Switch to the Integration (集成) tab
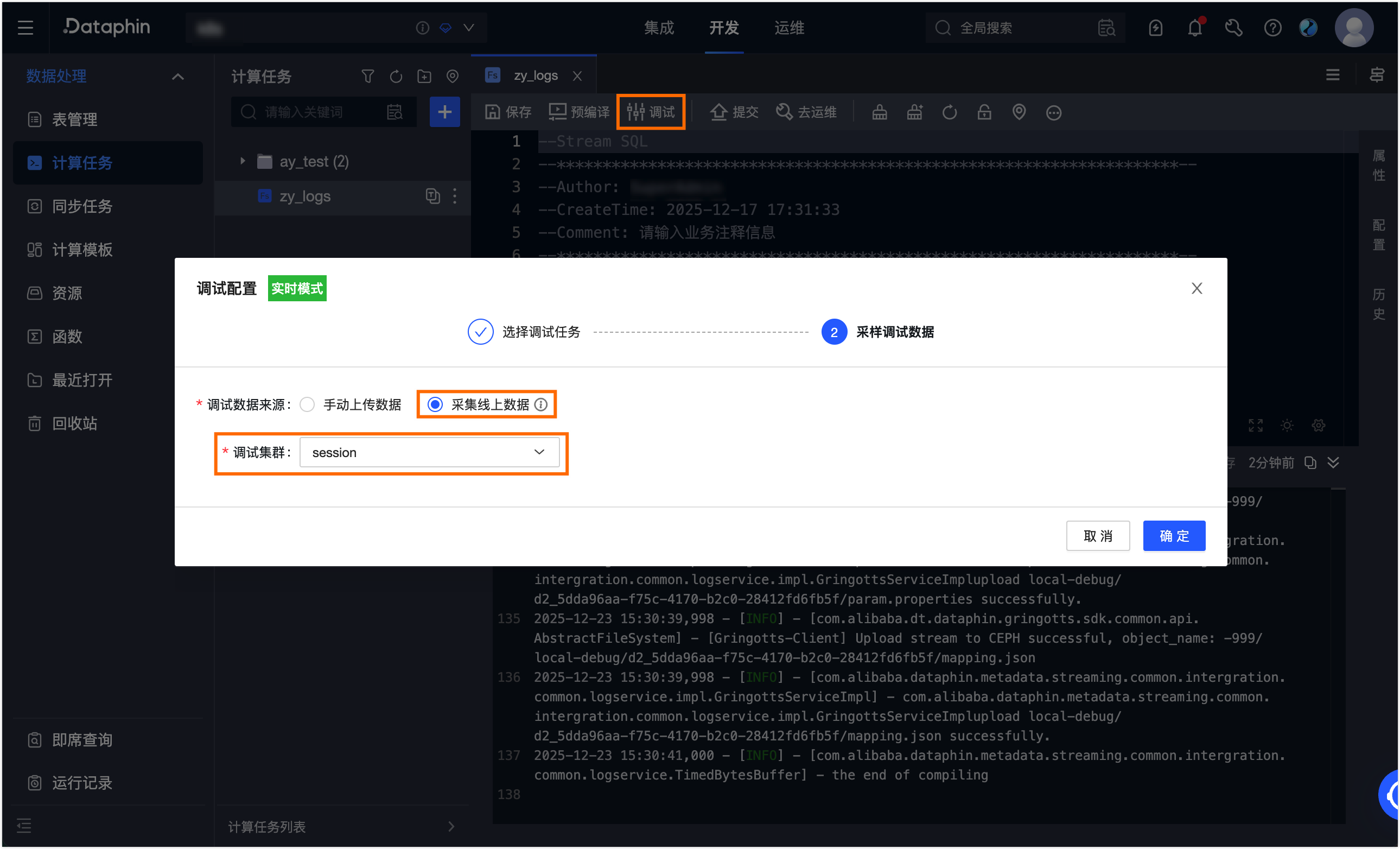The height and width of the screenshot is (849, 1400). pos(659,28)
